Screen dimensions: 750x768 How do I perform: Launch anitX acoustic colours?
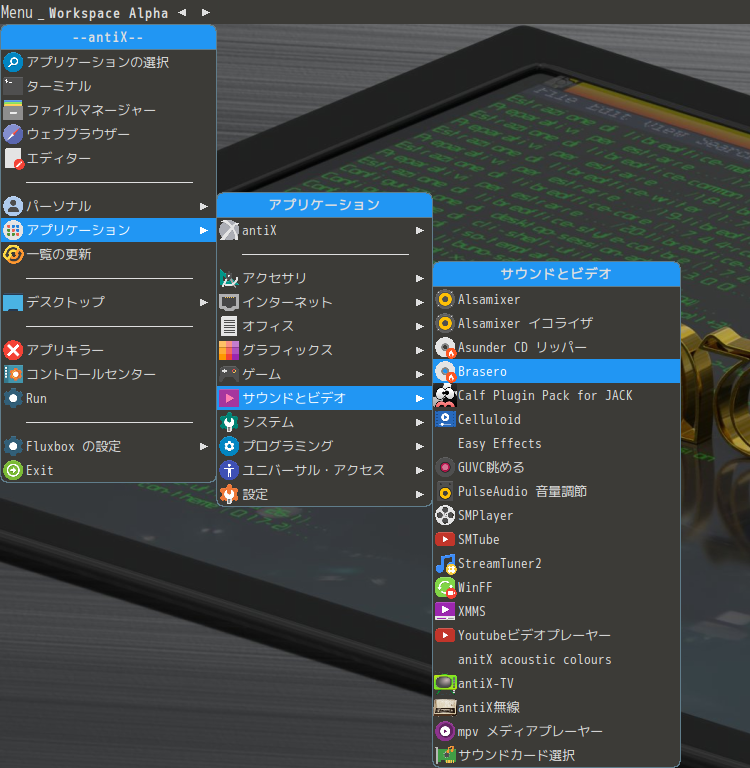556,660
